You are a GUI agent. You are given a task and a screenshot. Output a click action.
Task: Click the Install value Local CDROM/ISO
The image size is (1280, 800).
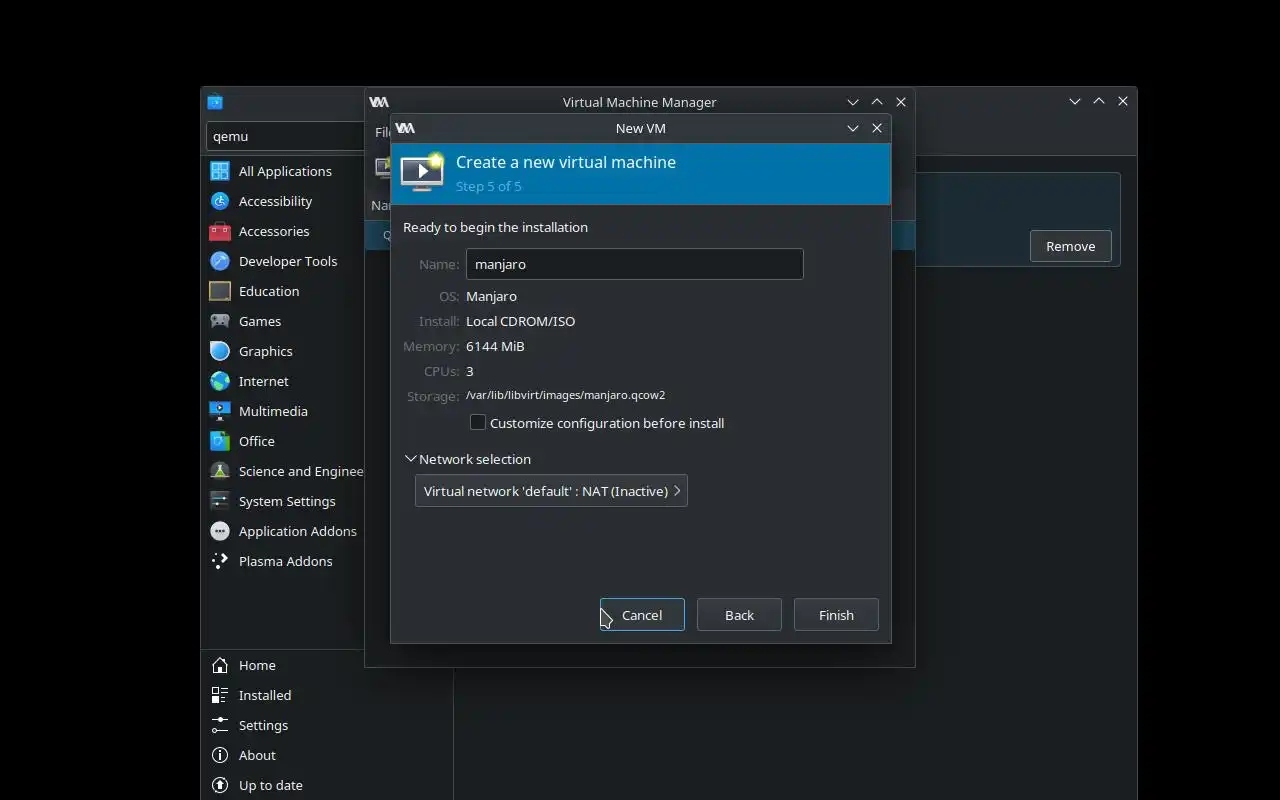[x=520, y=321]
